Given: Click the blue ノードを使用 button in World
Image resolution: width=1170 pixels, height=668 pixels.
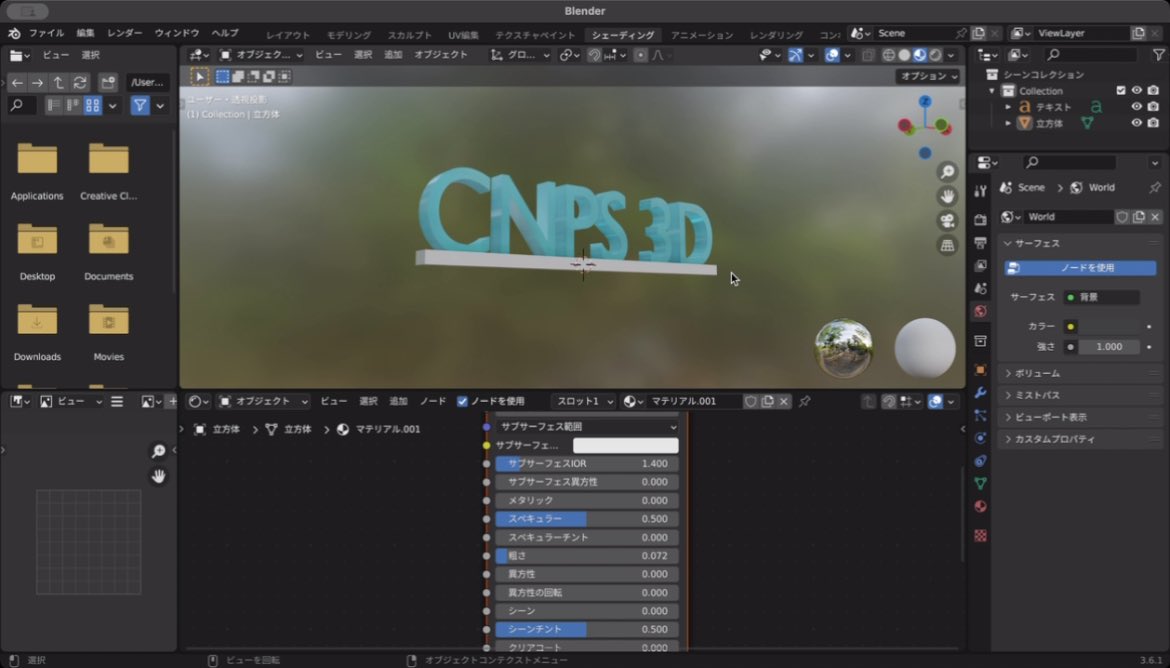Looking at the screenshot, I should pyautogui.click(x=1080, y=268).
